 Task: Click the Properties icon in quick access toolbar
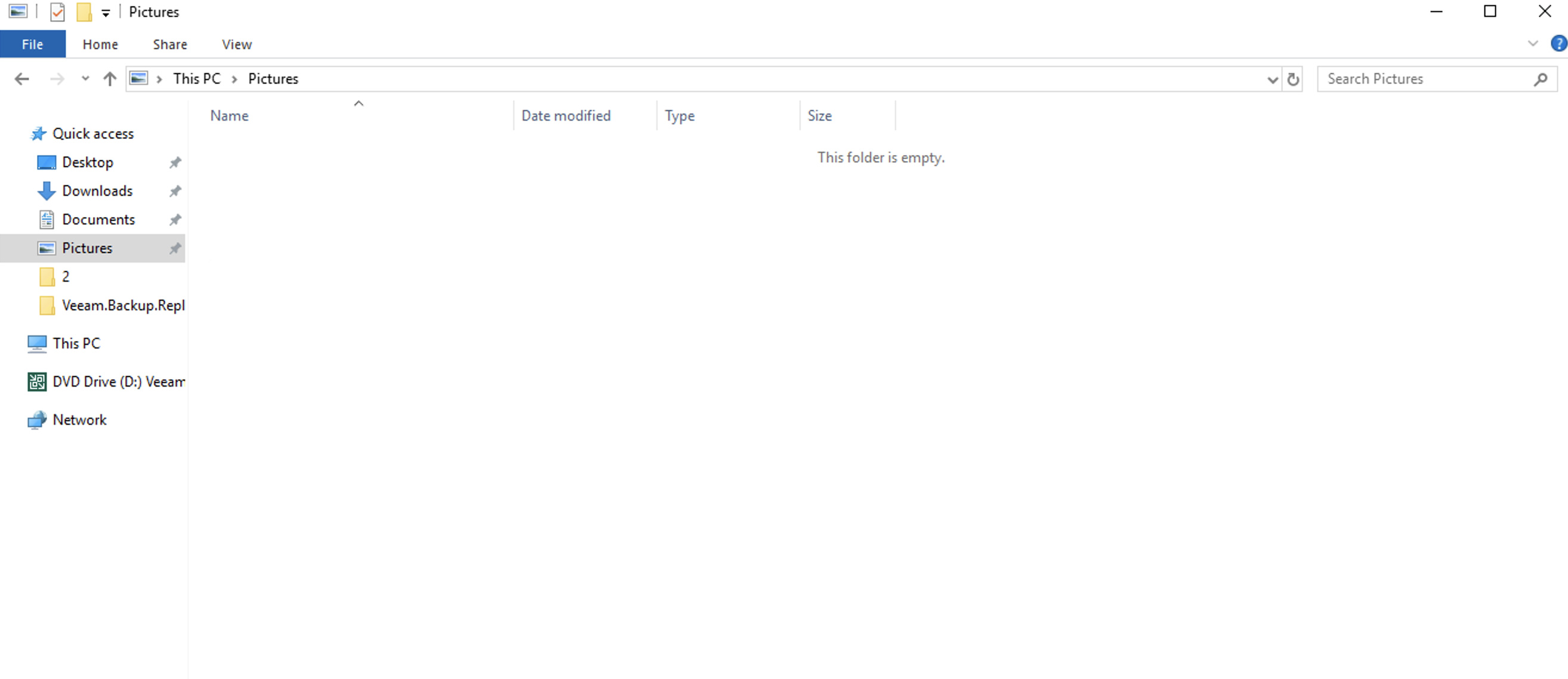[57, 11]
